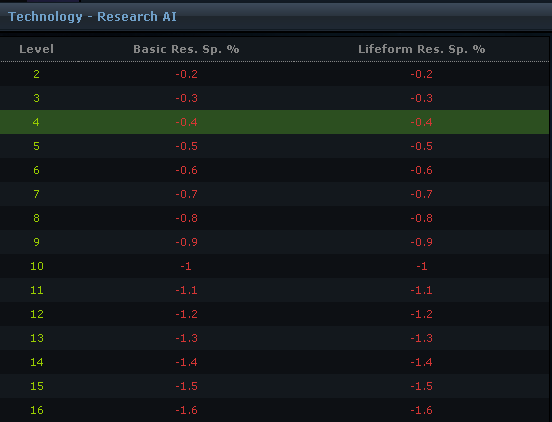Viewport: 552px width, 422px height.
Task: Select level 16 in the Level column
Action: pos(37,410)
